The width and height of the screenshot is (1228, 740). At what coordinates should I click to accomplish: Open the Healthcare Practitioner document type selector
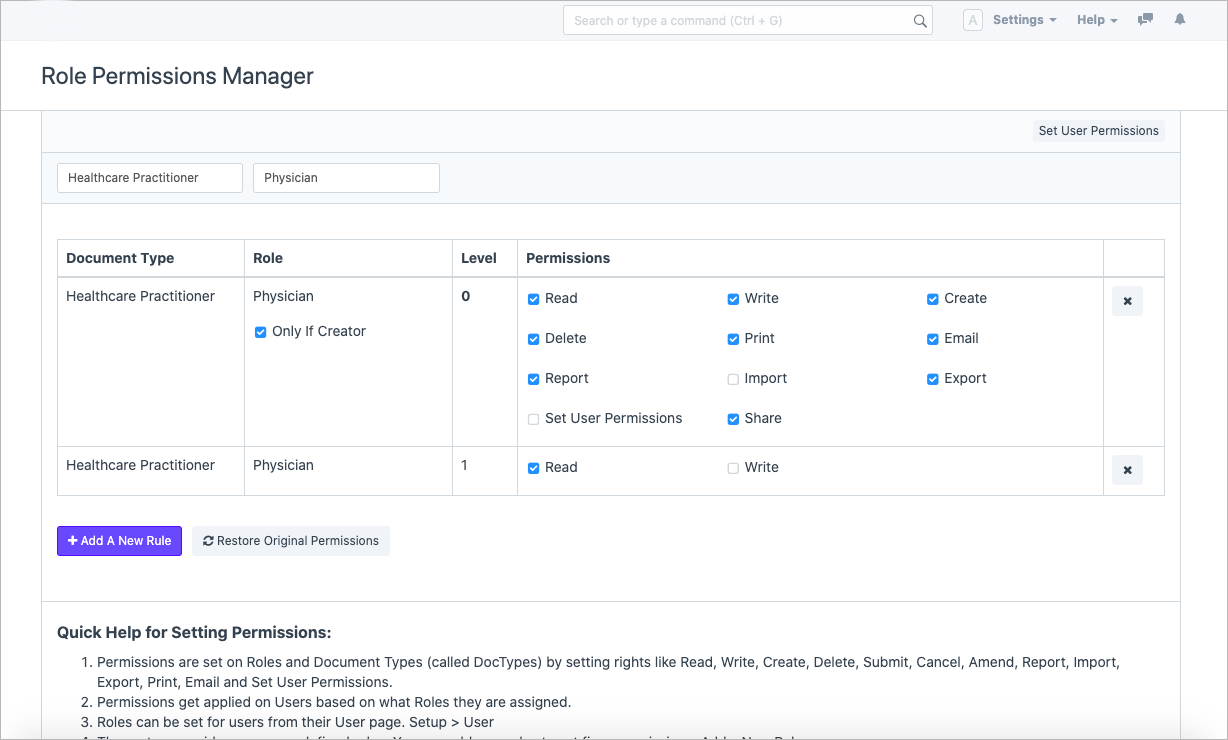150,178
